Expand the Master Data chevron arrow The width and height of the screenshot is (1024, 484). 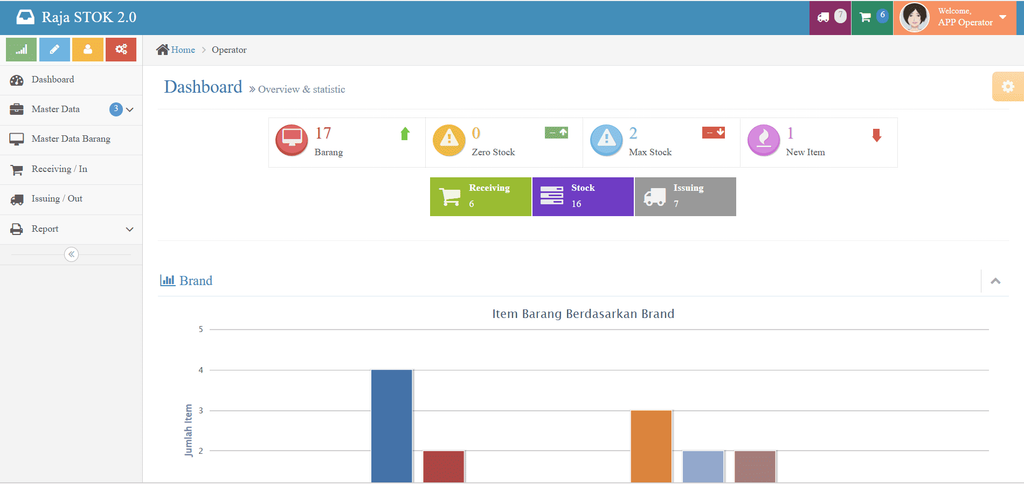pyautogui.click(x=129, y=110)
